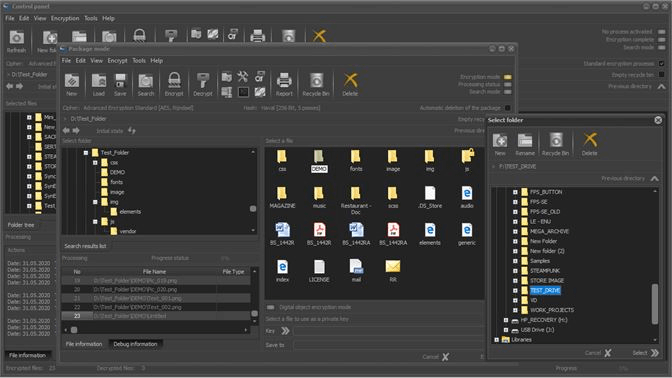Select the index web file icon

[x=282, y=271]
